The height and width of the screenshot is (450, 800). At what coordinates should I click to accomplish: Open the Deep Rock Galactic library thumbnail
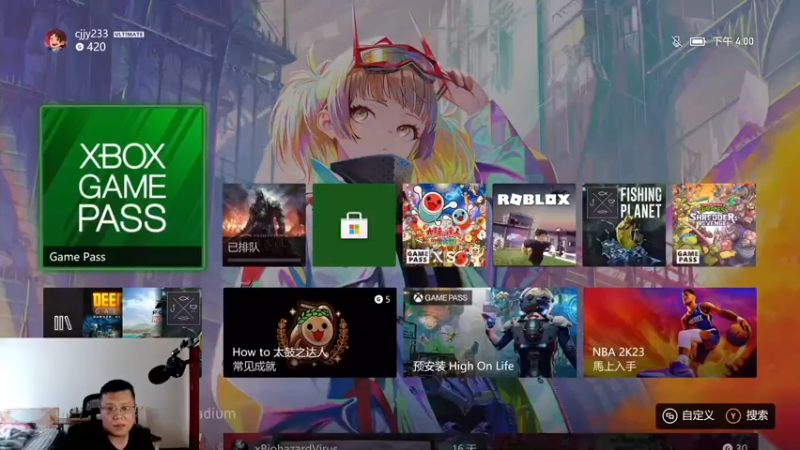tap(103, 313)
